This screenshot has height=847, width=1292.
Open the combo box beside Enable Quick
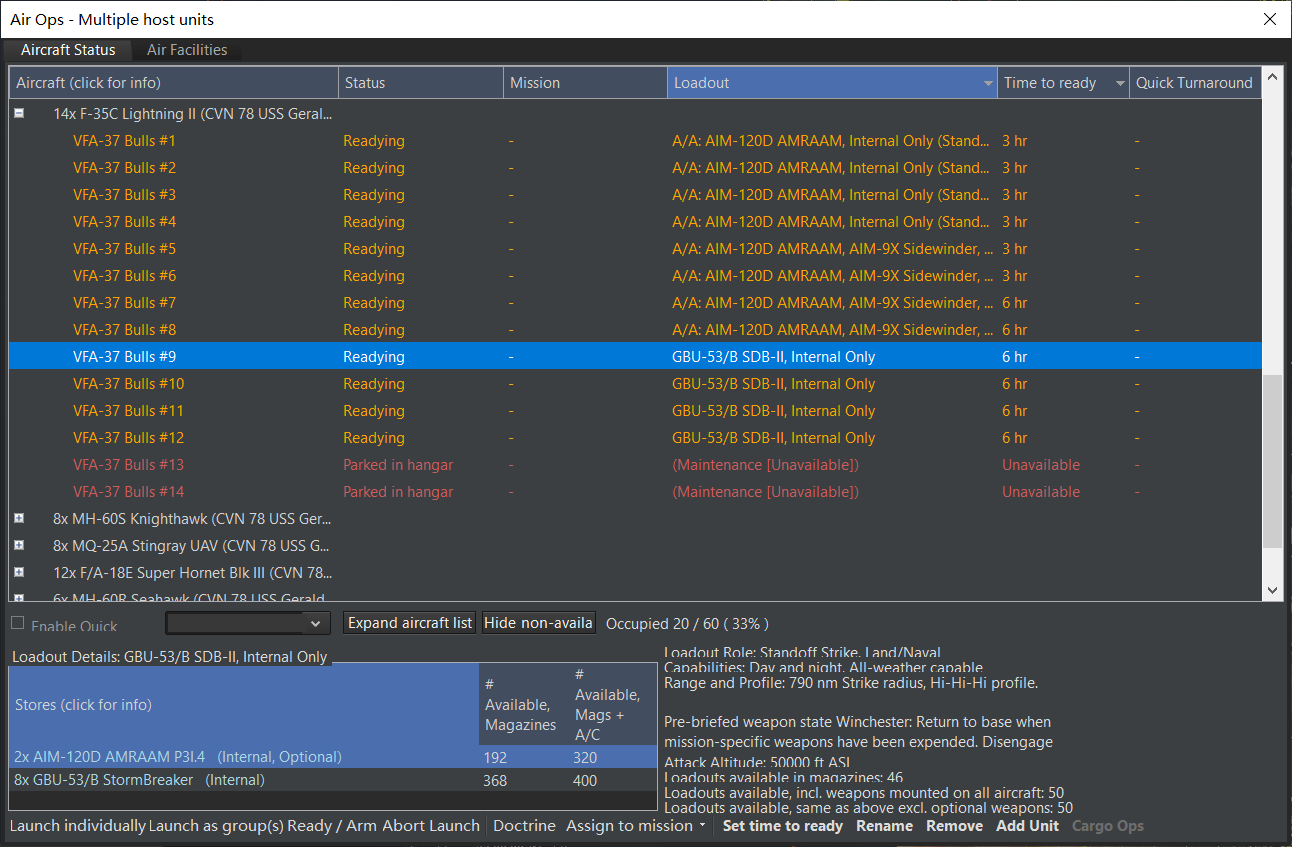[248, 623]
